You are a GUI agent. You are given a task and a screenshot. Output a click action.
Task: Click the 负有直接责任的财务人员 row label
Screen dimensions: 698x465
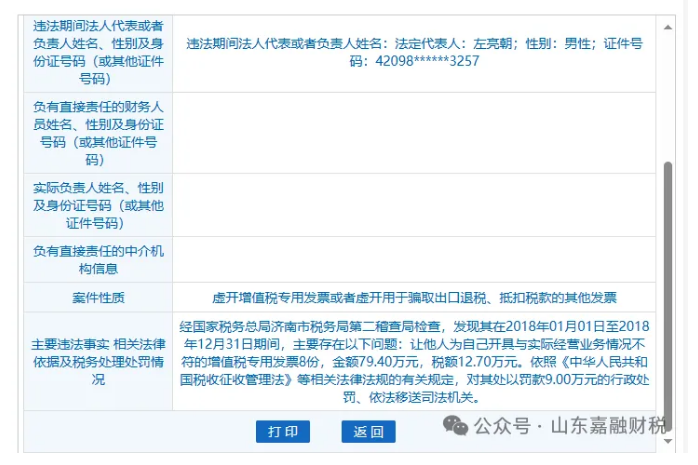(x=98, y=133)
